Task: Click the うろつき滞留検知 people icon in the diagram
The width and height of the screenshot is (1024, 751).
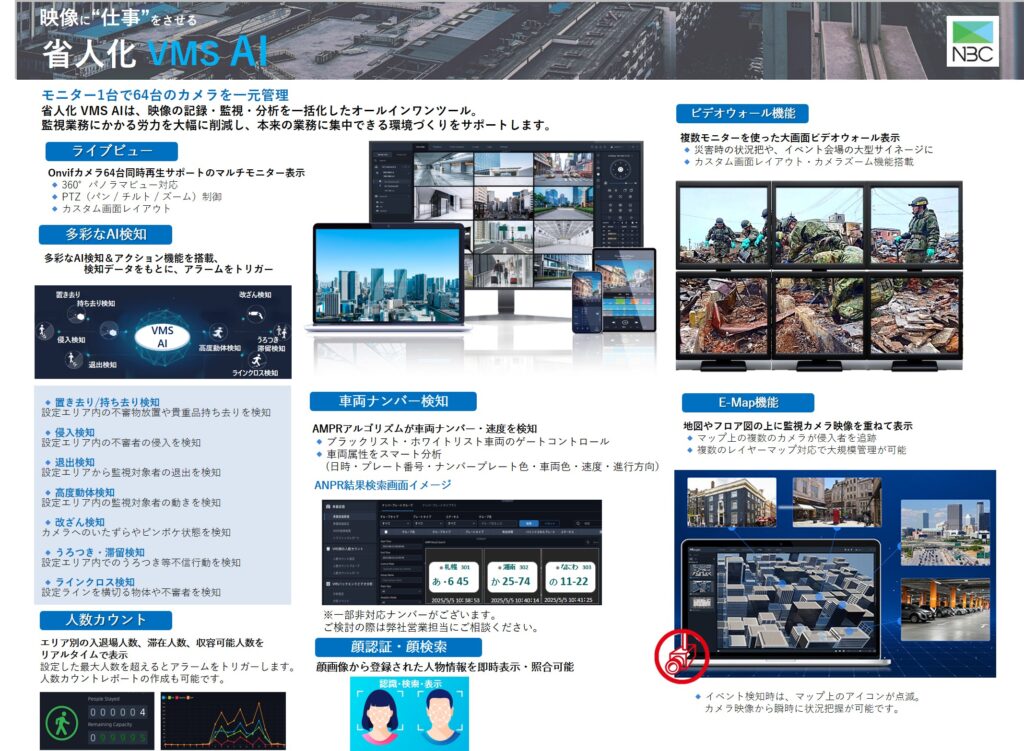Action: [x=280, y=330]
